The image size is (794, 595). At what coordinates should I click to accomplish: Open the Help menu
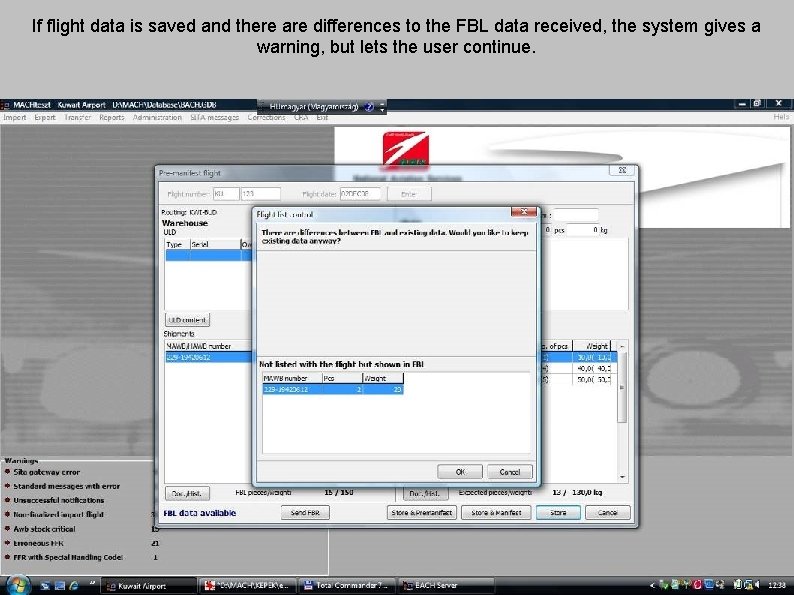(x=781, y=117)
